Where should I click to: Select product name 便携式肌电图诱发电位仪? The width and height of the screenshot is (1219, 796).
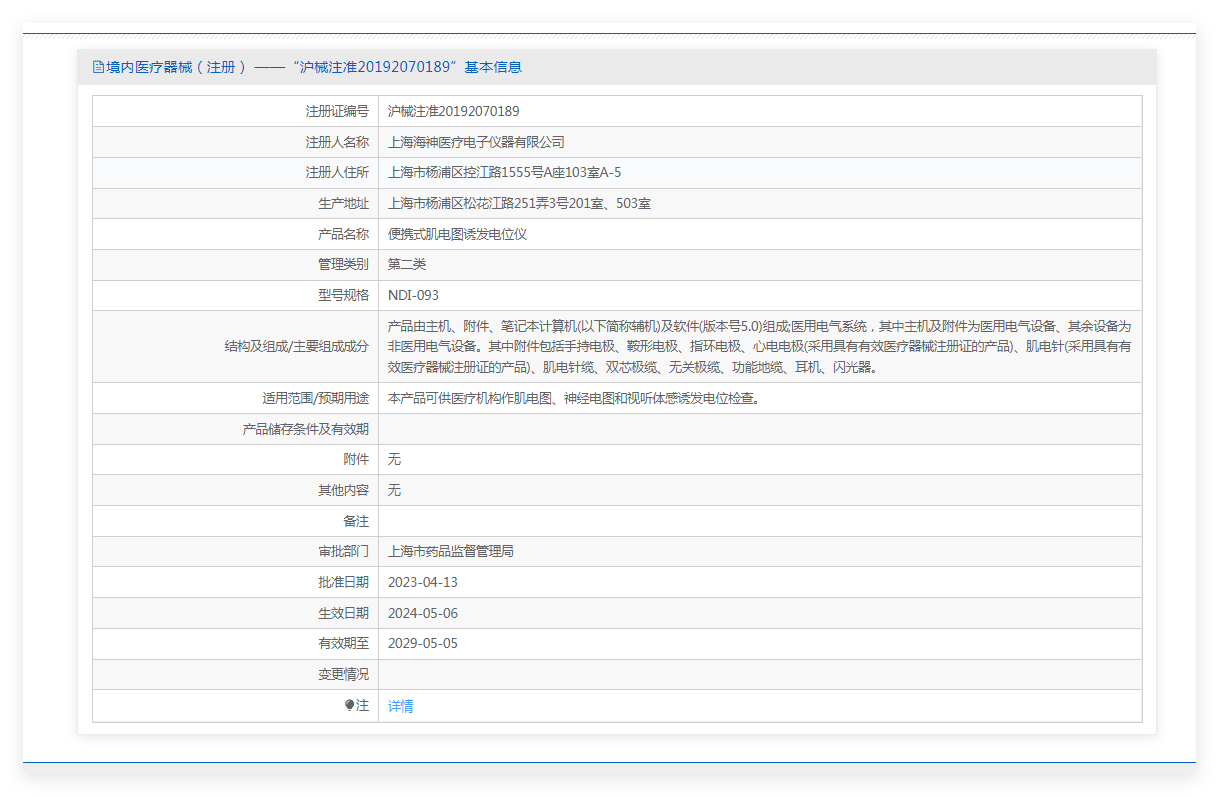(x=457, y=234)
